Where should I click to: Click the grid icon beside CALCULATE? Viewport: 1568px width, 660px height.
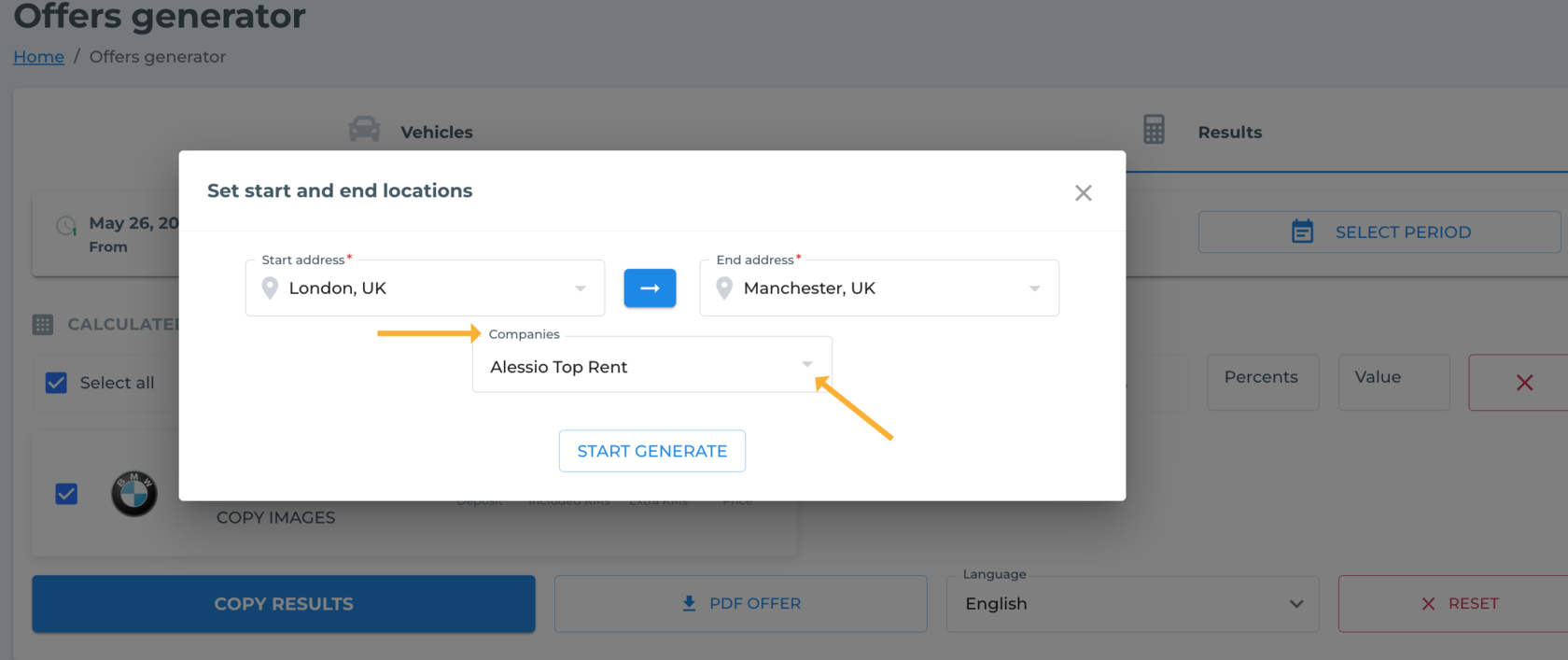43,325
